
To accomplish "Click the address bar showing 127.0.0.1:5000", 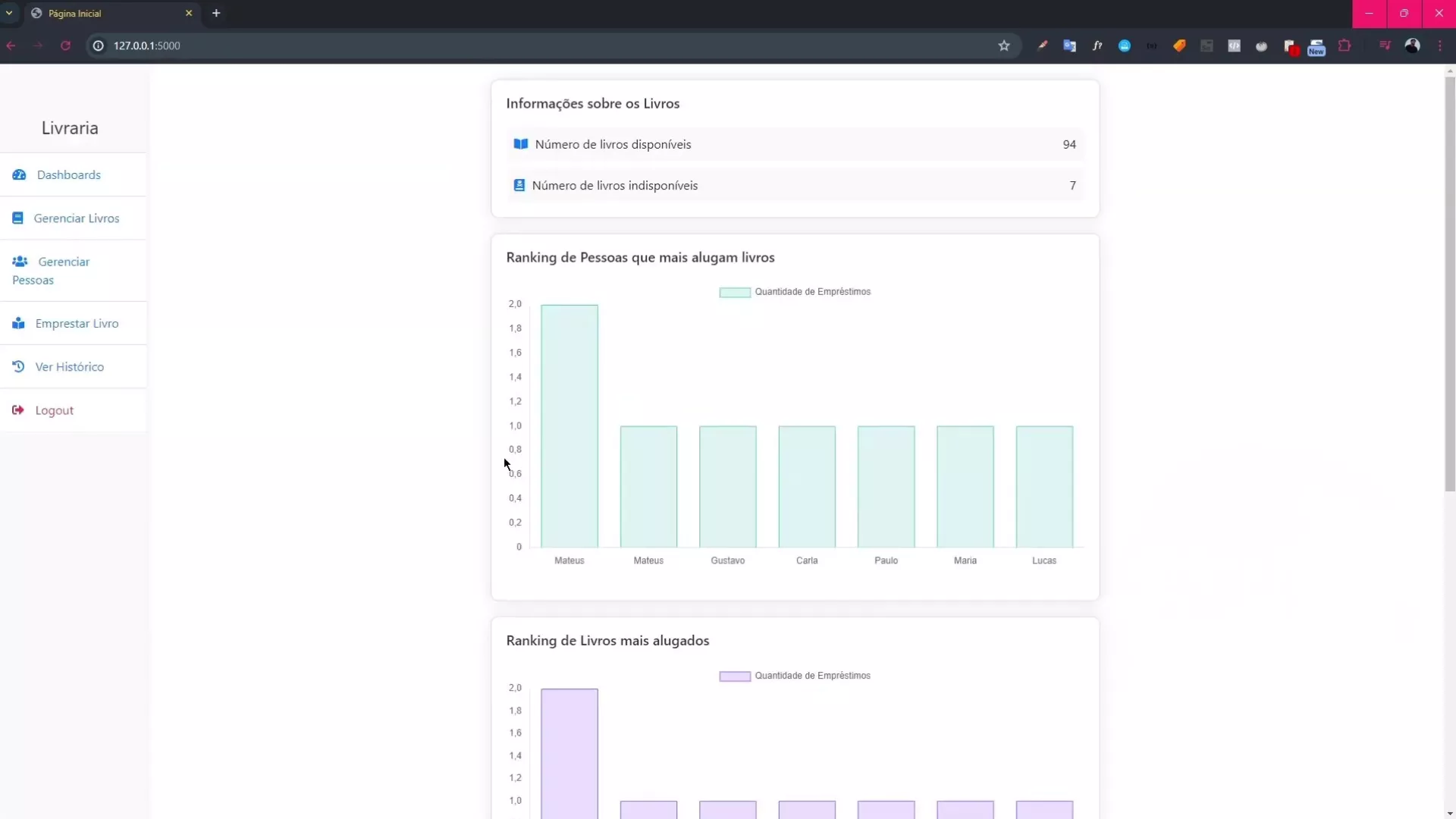I will coord(531,45).
